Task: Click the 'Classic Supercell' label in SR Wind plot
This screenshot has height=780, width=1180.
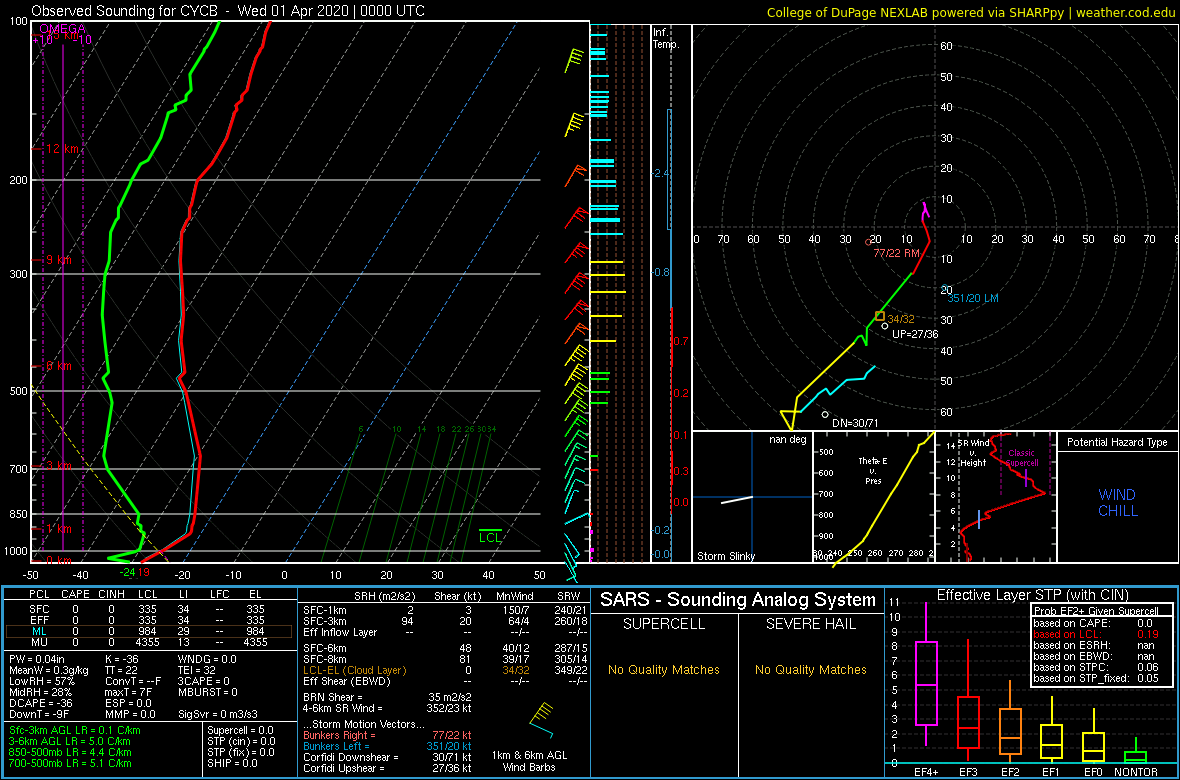Action: (1022, 458)
